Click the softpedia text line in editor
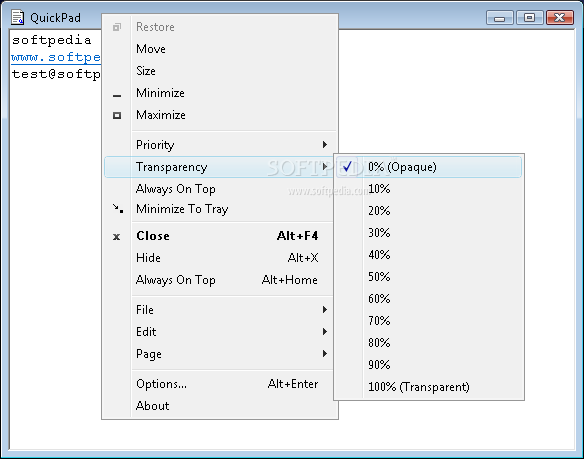Image resolution: width=584 pixels, height=459 pixels. pos(51,40)
